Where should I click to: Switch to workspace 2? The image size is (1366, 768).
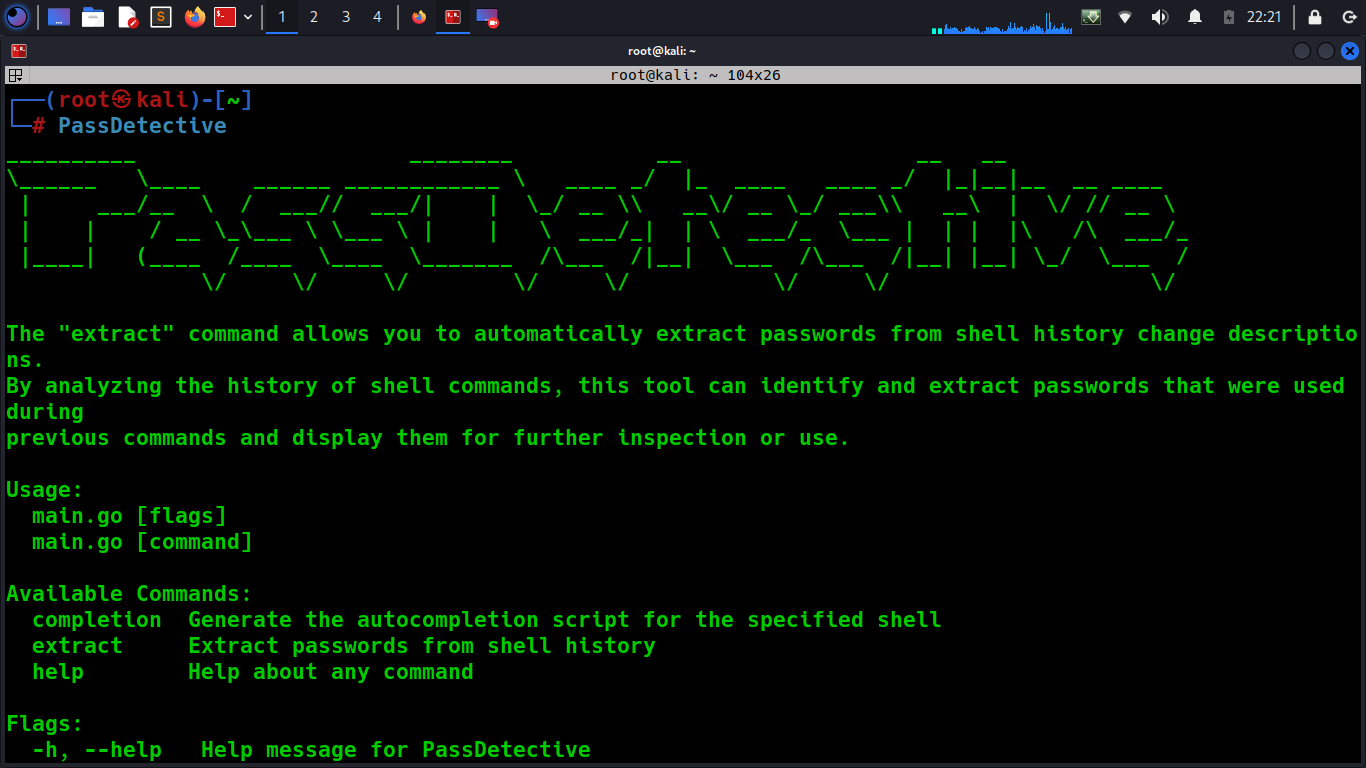(x=314, y=17)
